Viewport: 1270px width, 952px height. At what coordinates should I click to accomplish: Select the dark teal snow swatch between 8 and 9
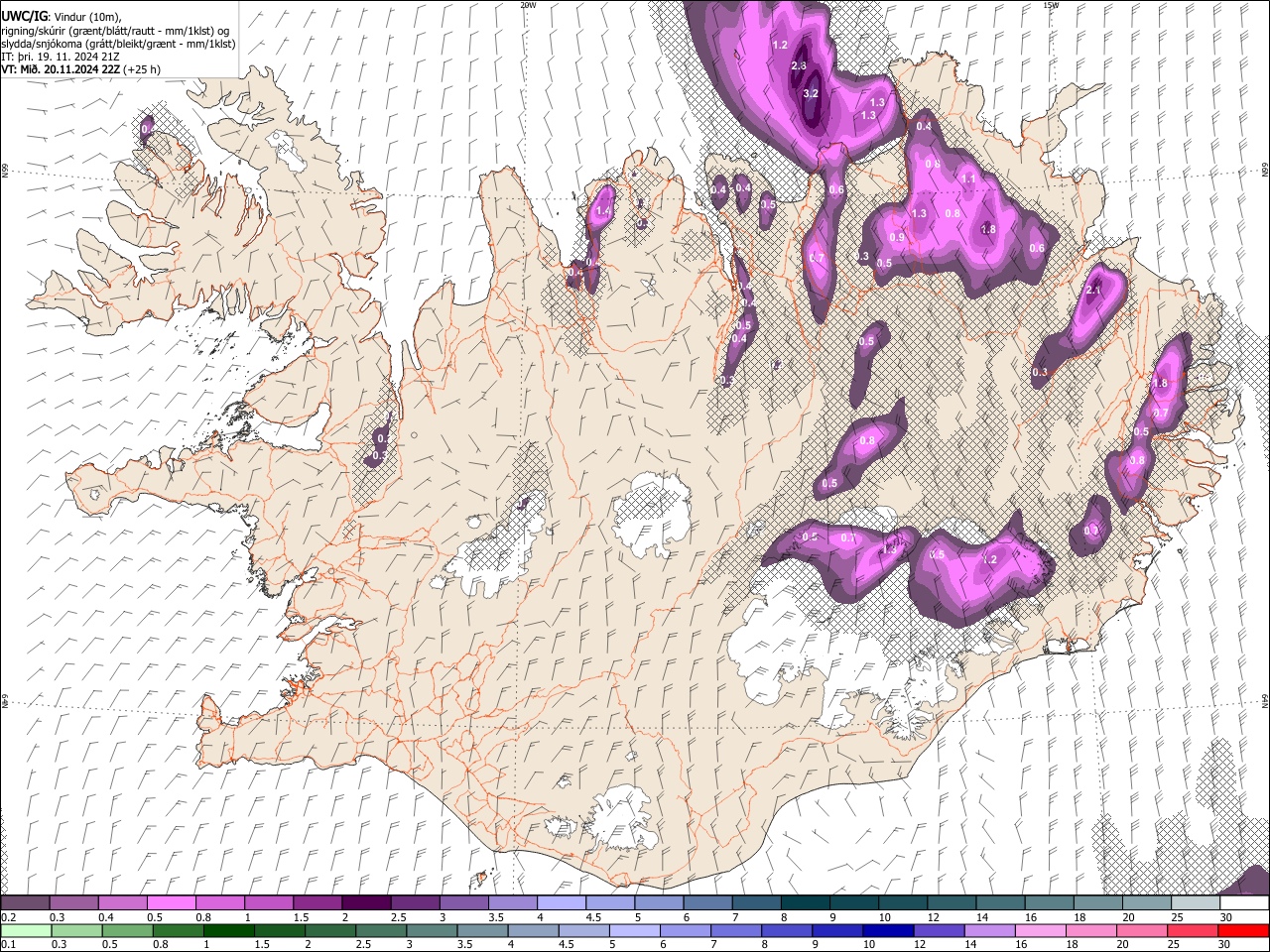pyautogui.click(x=806, y=902)
